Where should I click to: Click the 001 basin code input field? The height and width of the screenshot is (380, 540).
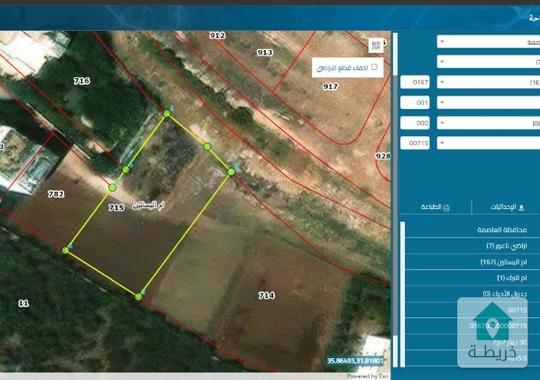(415, 103)
